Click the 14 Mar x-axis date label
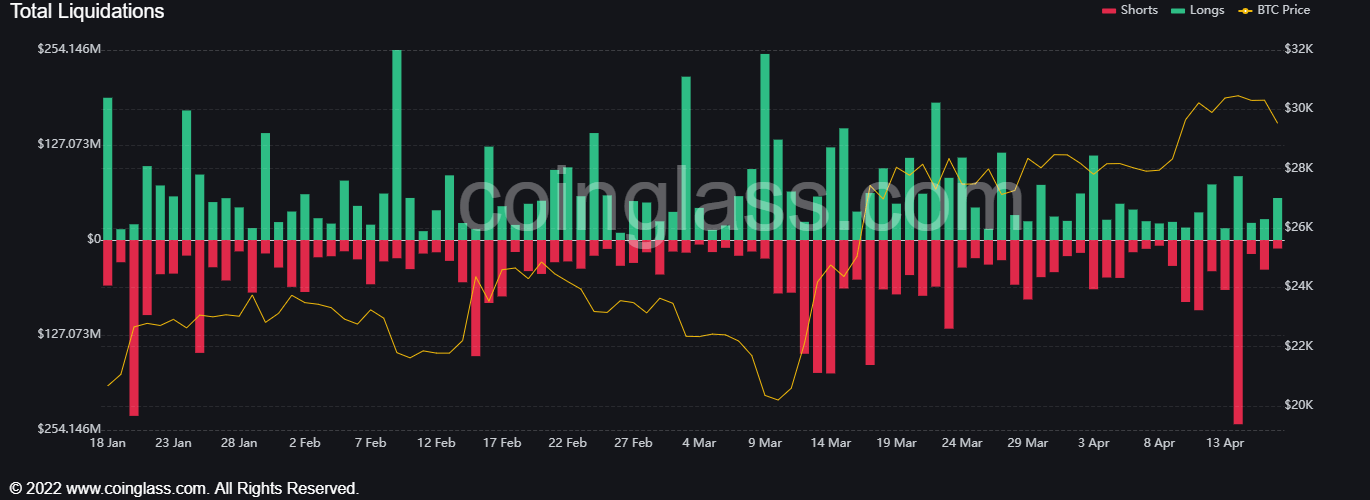Screen dimensions: 1370x500 pos(830,442)
